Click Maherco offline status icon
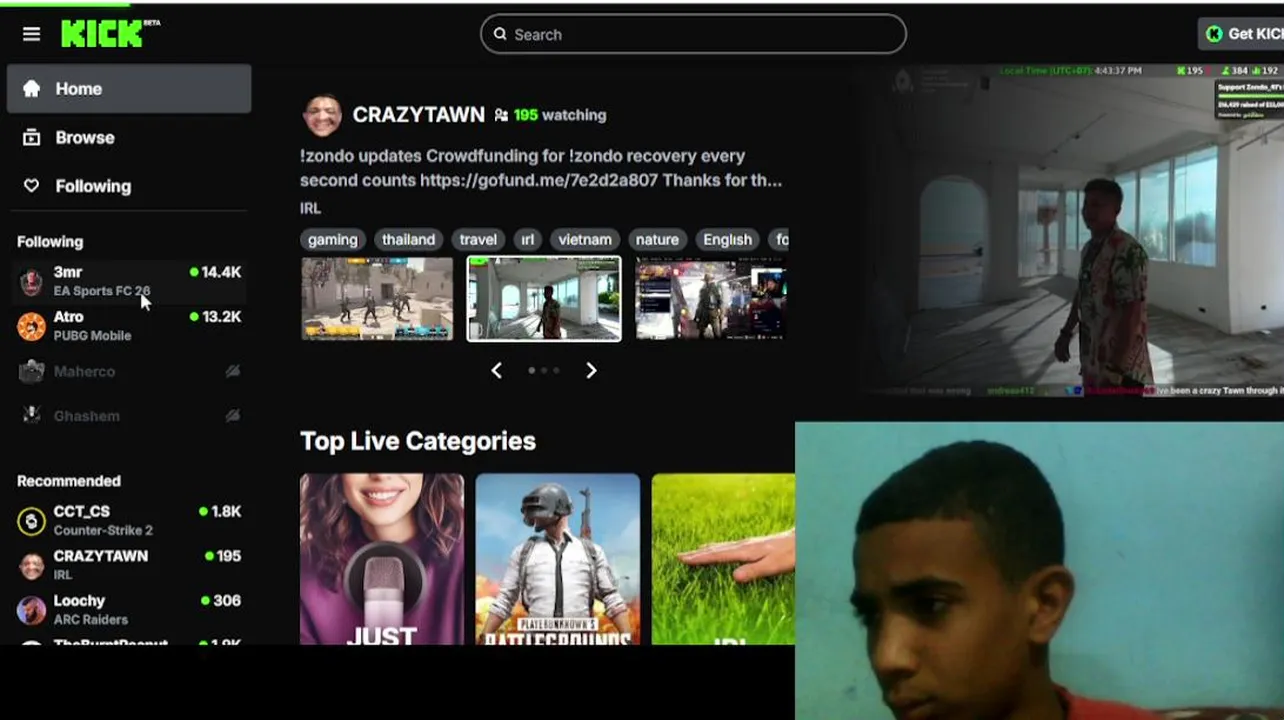This screenshot has height=720, width=1284. click(232, 371)
